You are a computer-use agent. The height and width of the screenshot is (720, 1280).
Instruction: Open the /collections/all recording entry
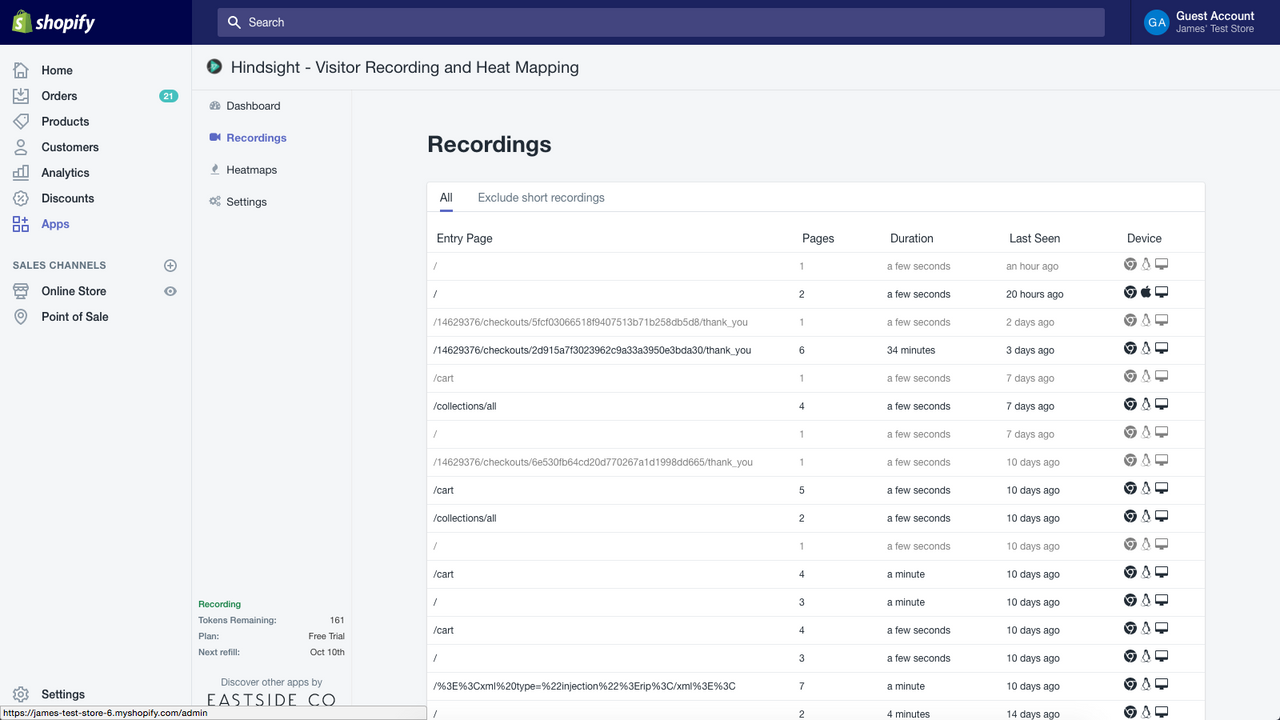click(465, 406)
